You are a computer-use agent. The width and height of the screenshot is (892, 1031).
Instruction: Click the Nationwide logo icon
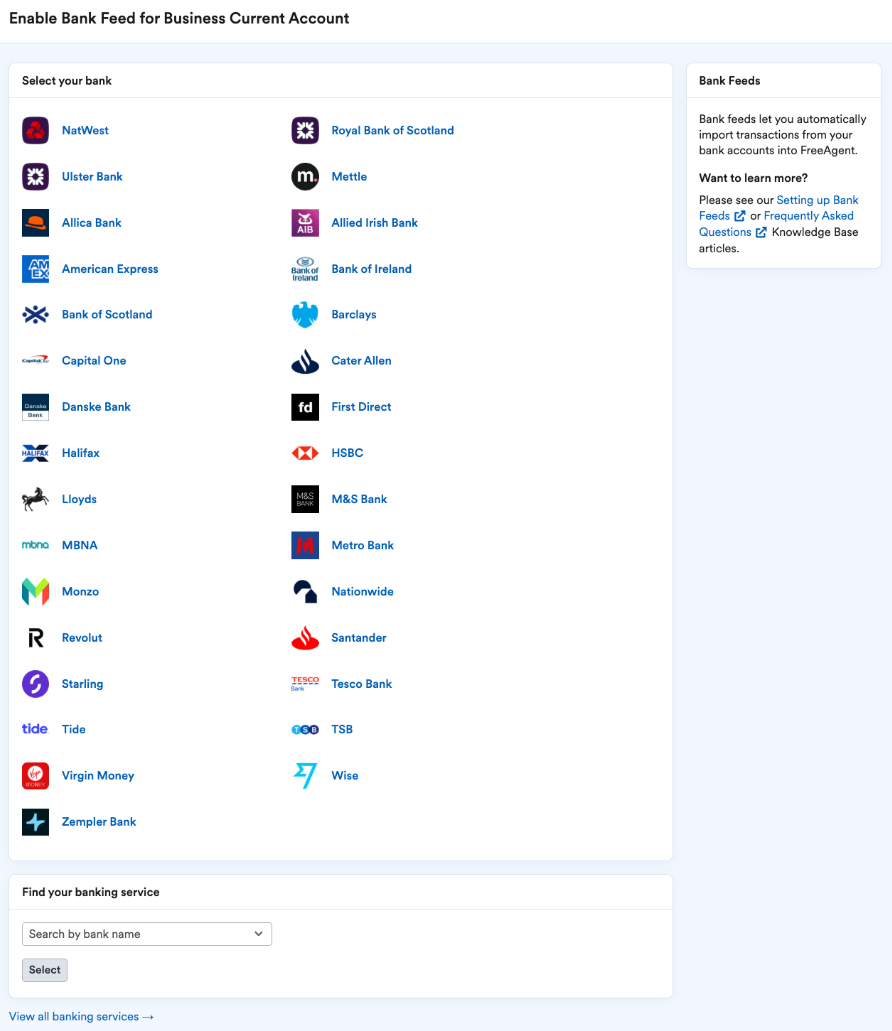click(305, 591)
